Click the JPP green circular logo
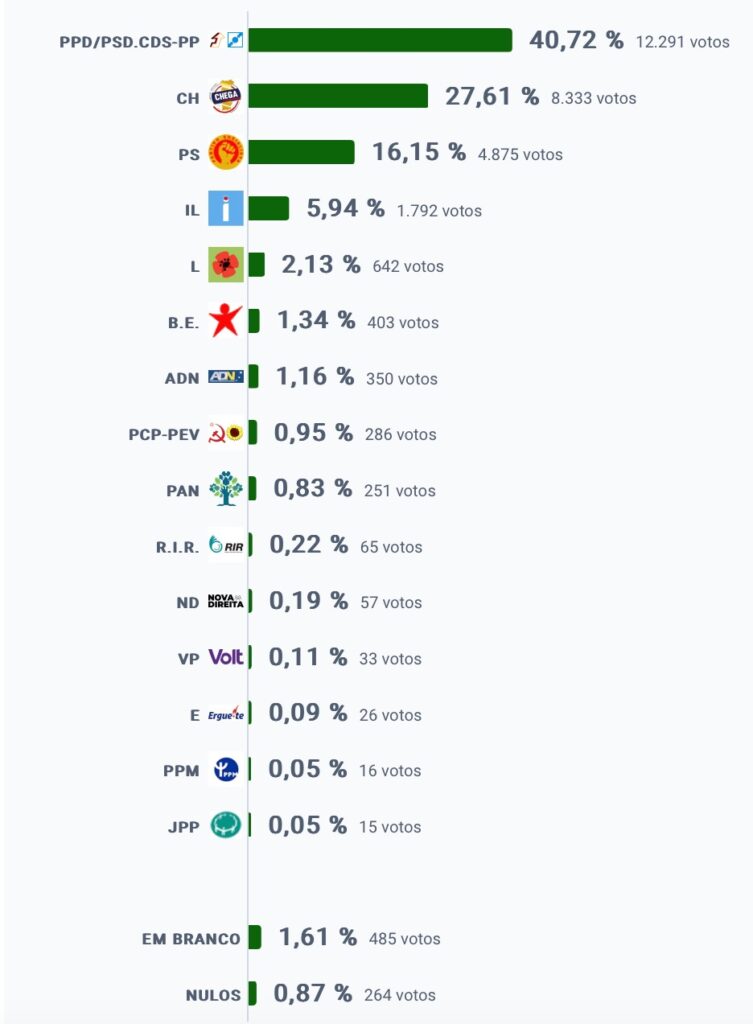This screenshot has width=753, height=1024. (x=225, y=825)
